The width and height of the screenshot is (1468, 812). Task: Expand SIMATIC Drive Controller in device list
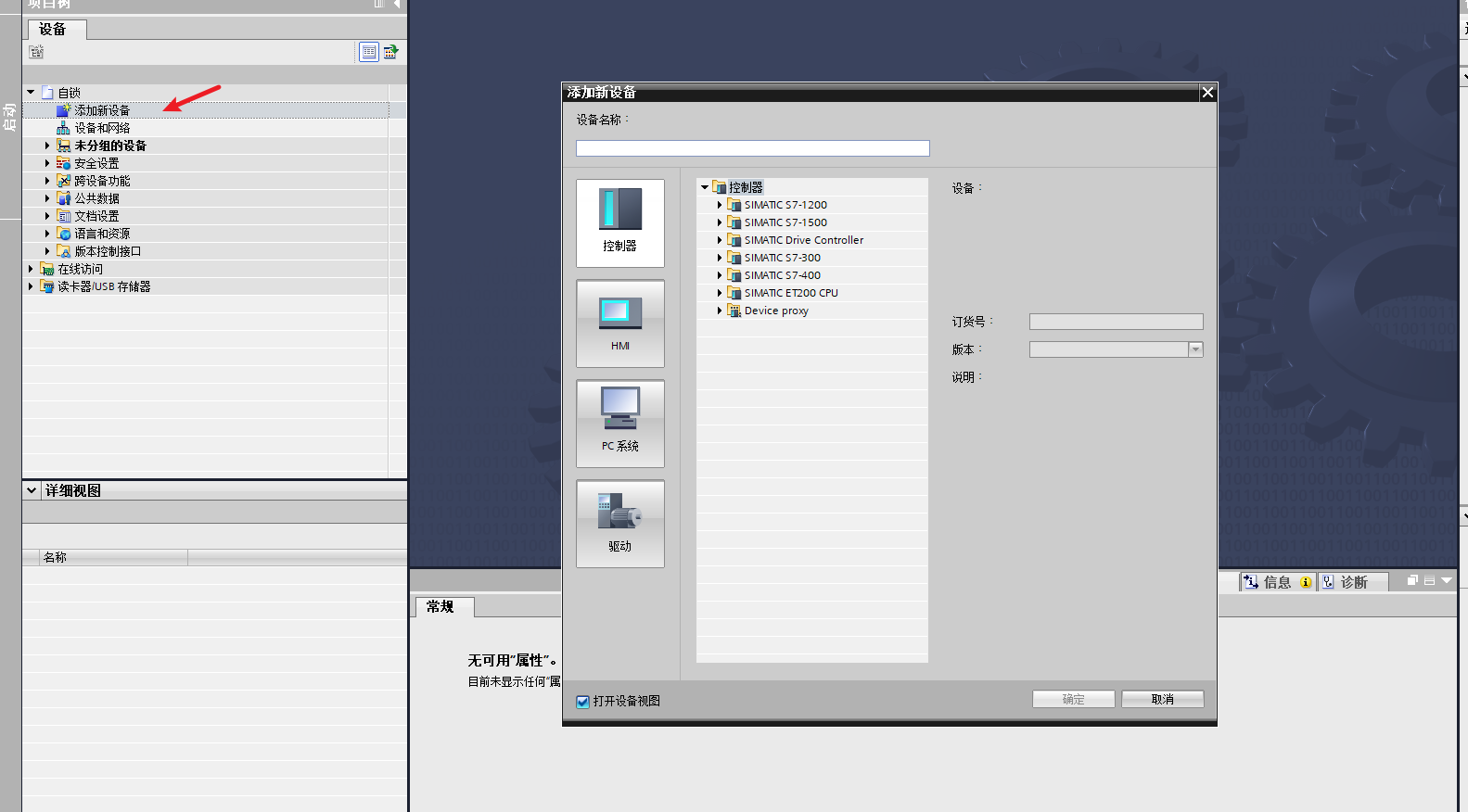coord(720,240)
